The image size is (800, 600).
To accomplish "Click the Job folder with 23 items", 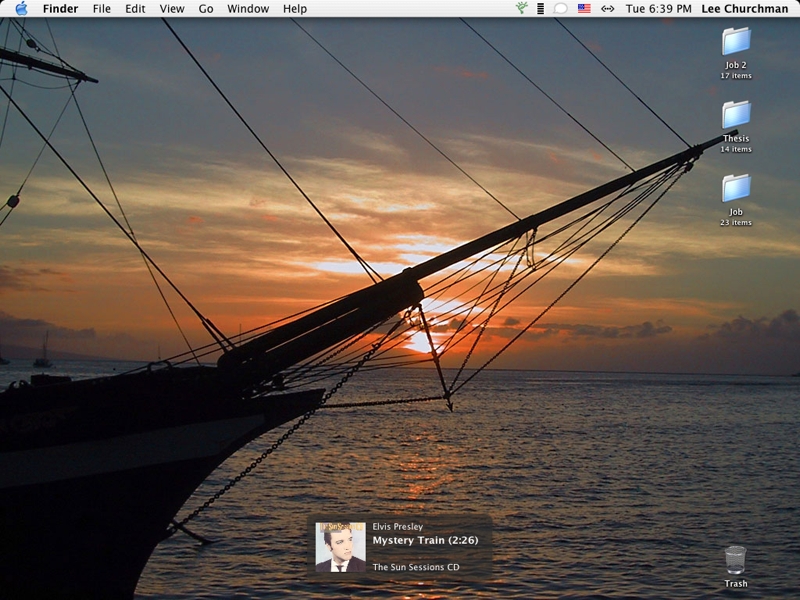I will [x=736, y=188].
